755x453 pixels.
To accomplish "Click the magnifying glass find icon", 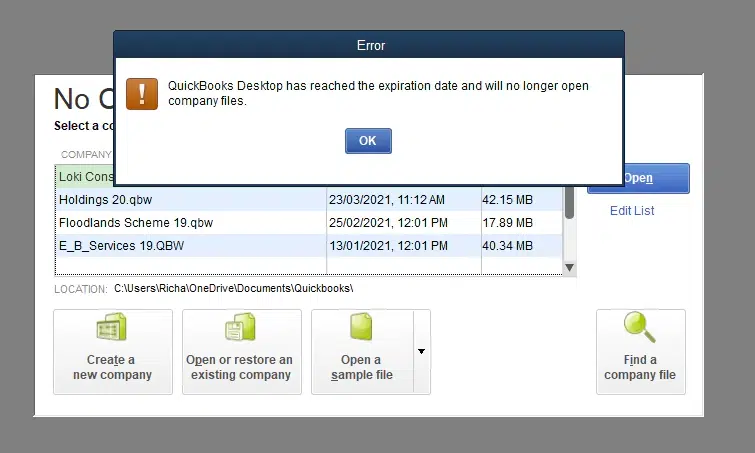I will click(640, 327).
